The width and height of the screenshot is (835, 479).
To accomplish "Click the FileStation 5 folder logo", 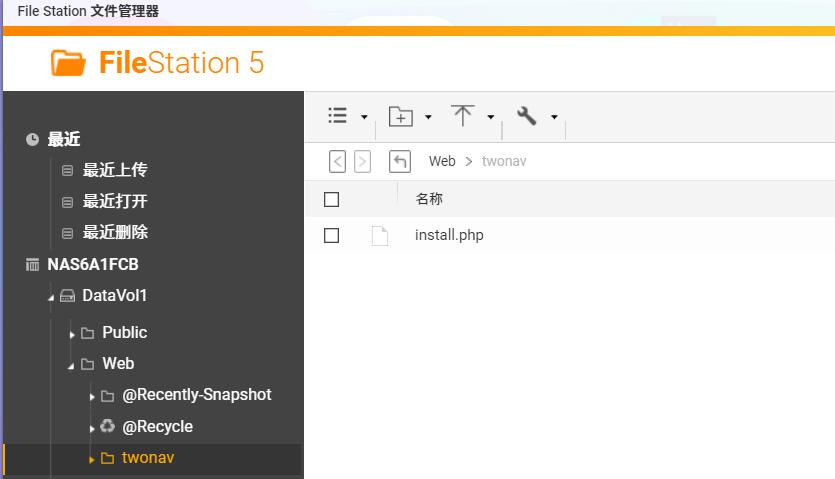I will (x=69, y=63).
